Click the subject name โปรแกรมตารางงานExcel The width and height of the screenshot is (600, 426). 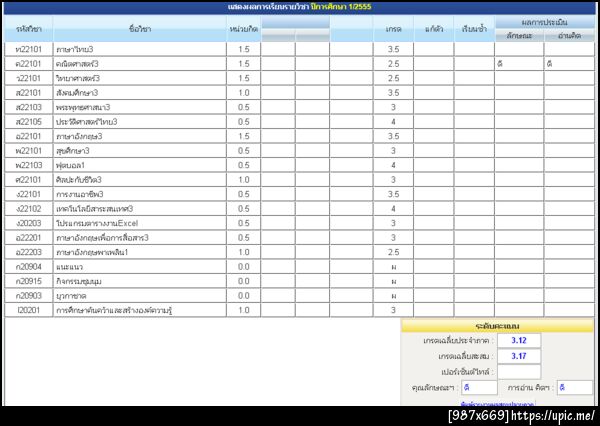coord(97,223)
